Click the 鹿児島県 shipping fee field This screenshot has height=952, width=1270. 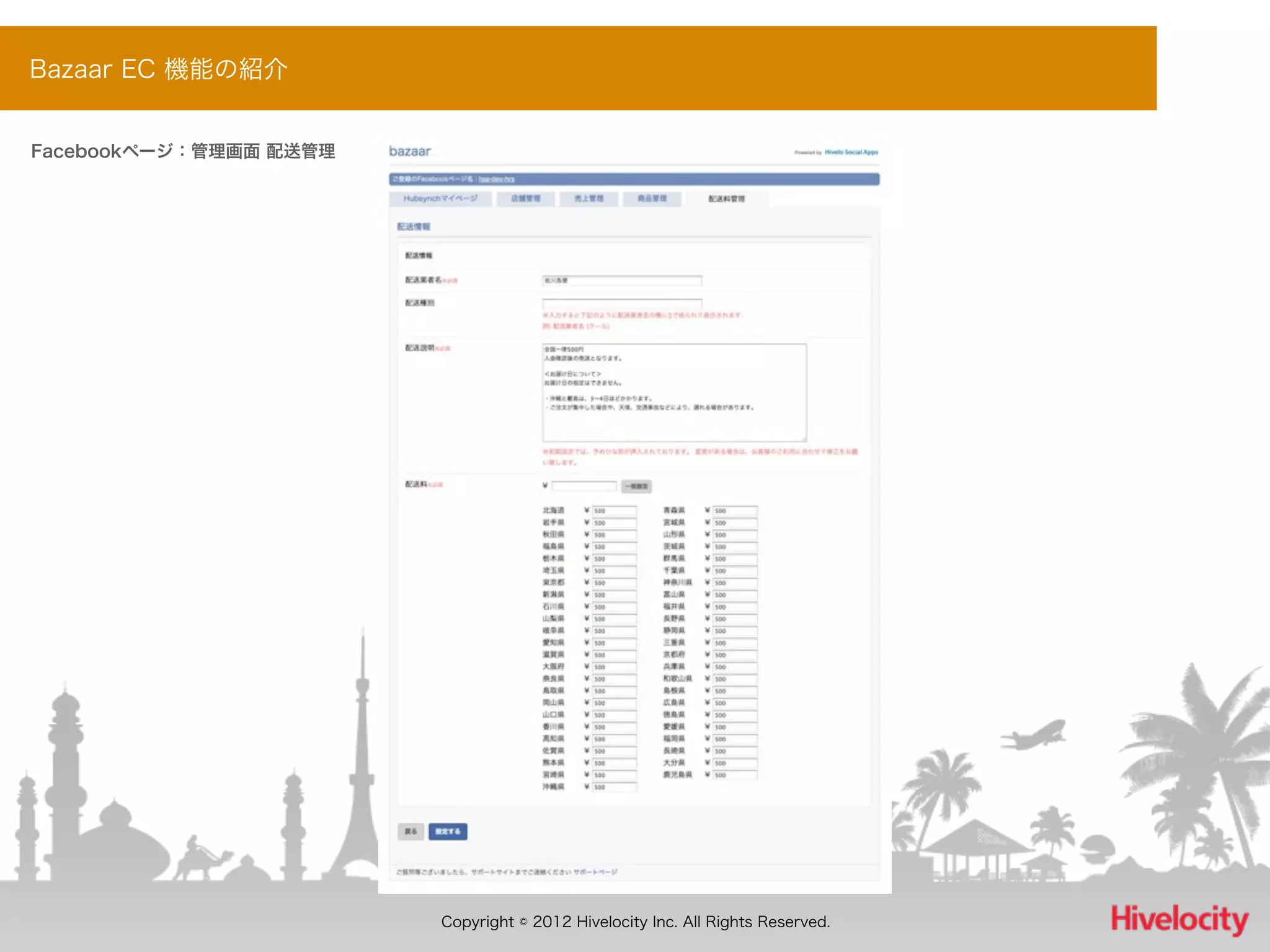coord(734,775)
